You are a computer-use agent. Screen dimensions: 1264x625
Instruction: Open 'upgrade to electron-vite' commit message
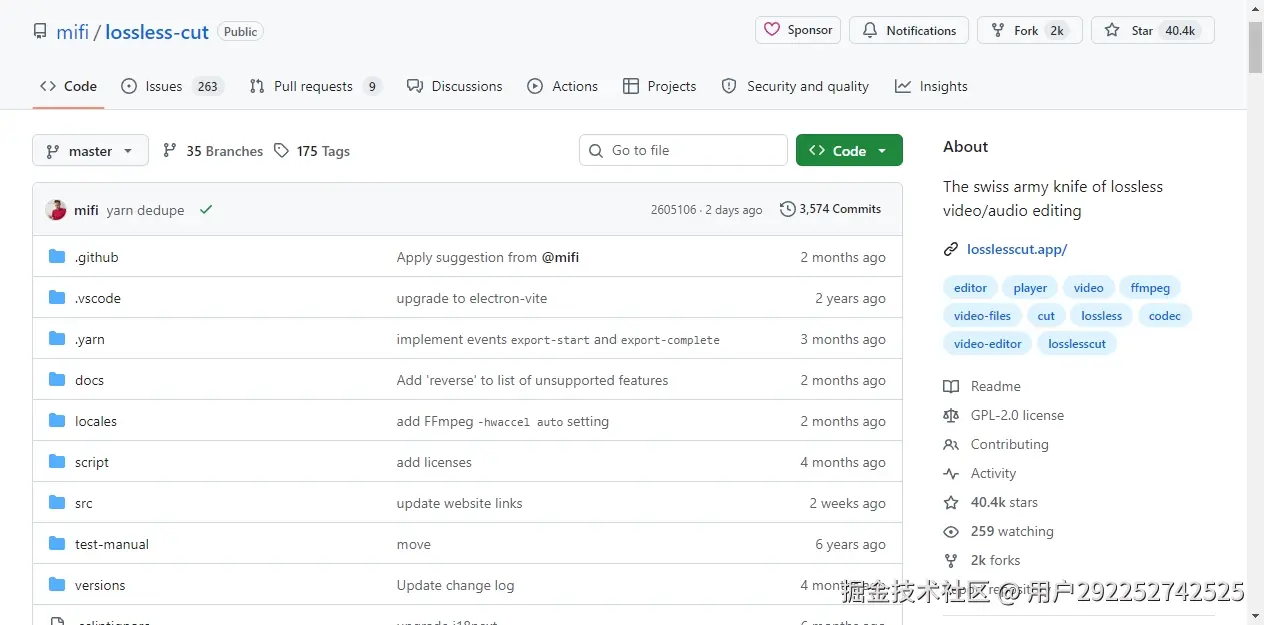(x=471, y=298)
